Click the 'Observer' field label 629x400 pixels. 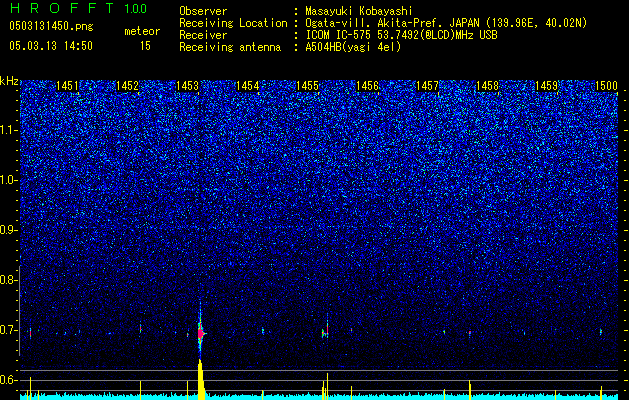pos(203,11)
